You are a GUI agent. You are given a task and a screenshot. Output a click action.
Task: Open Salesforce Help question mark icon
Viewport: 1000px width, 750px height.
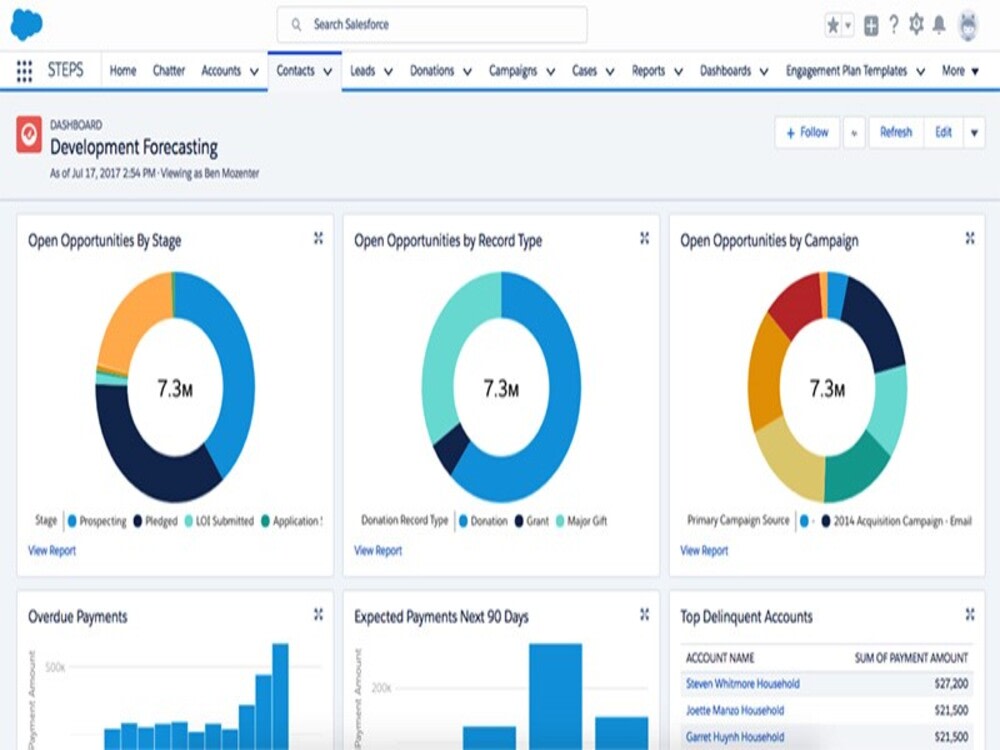(x=894, y=24)
